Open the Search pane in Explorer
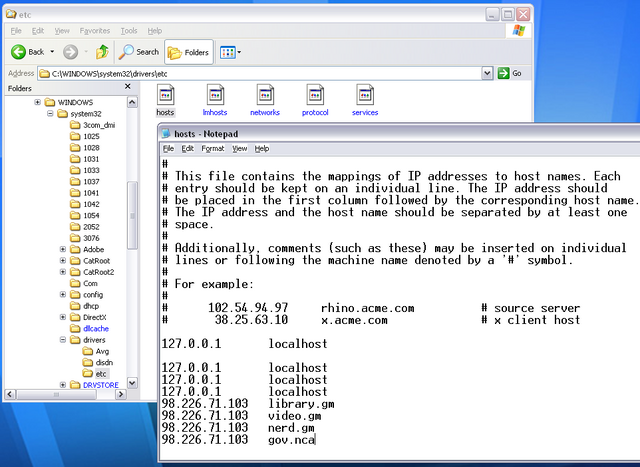Screen dimensions: 640x467 click(139, 52)
